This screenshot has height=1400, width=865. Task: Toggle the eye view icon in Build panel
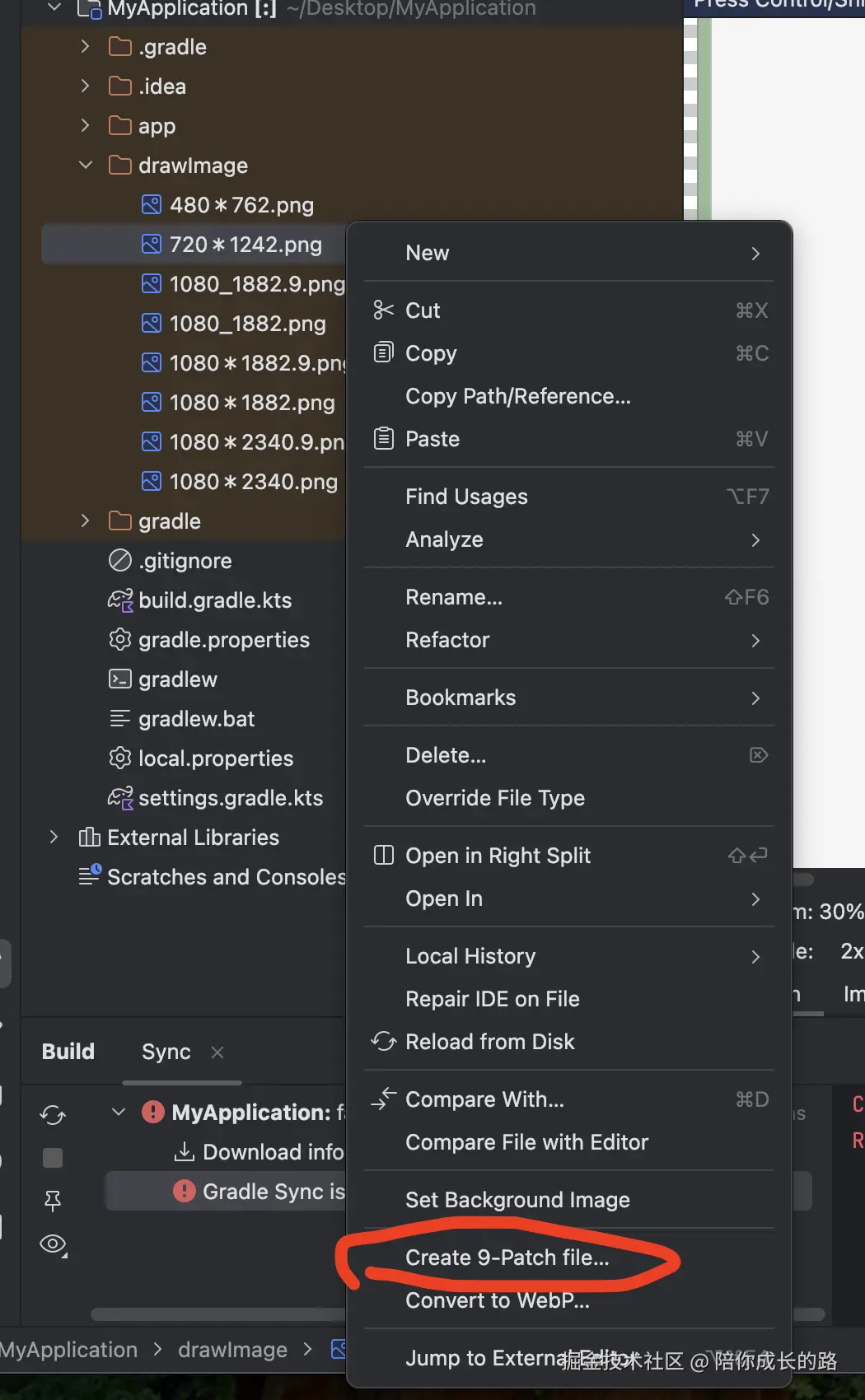pos(53,1244)
